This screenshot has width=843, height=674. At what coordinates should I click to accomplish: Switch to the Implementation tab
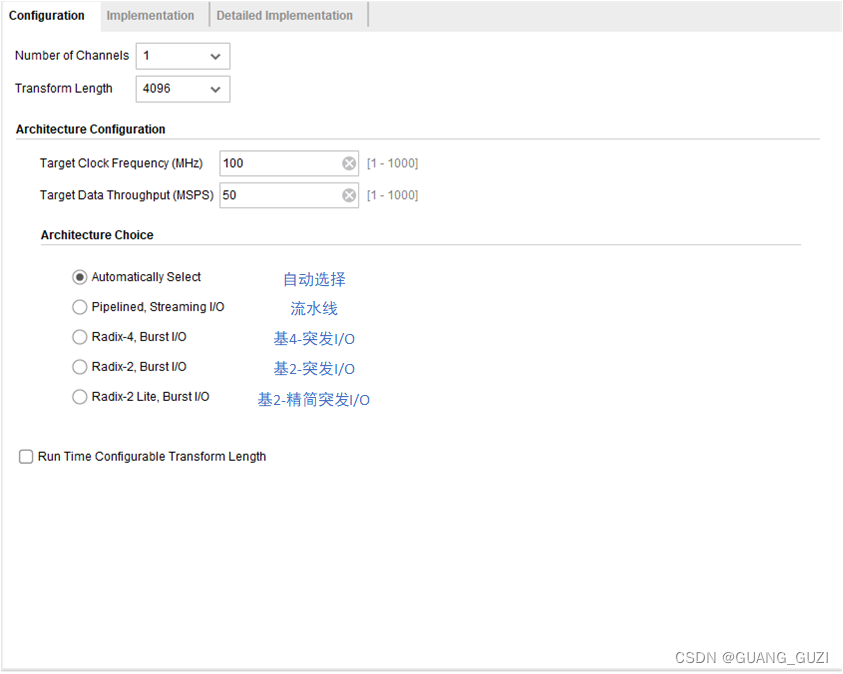(x=151, y=15)
